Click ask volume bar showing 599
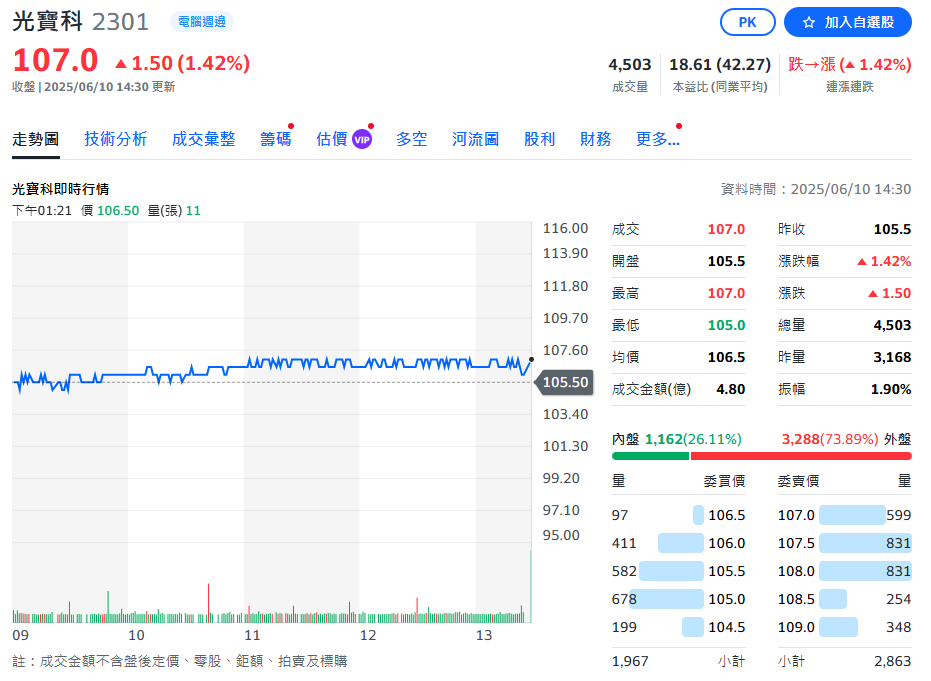This screenshot has height=681, width=931. click(x=852, y=515)
